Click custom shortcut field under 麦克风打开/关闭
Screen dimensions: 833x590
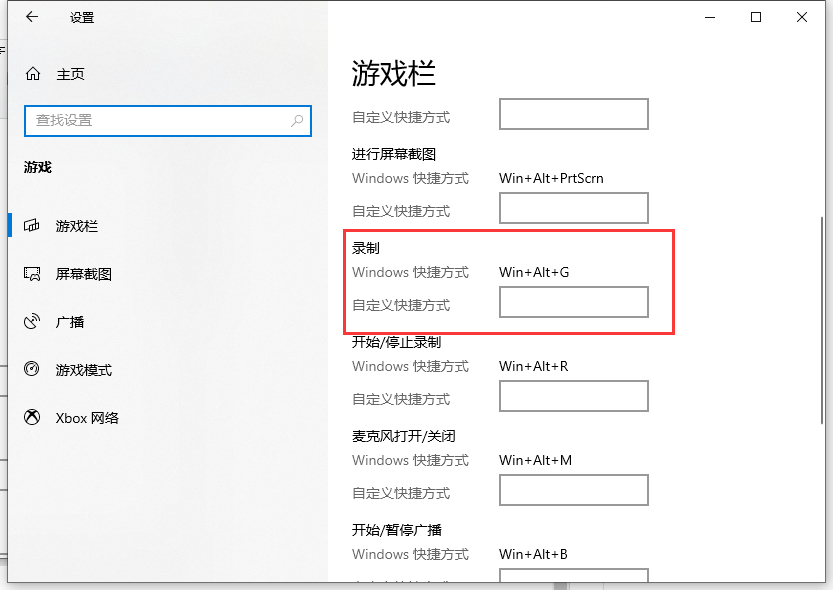(573, 491)
